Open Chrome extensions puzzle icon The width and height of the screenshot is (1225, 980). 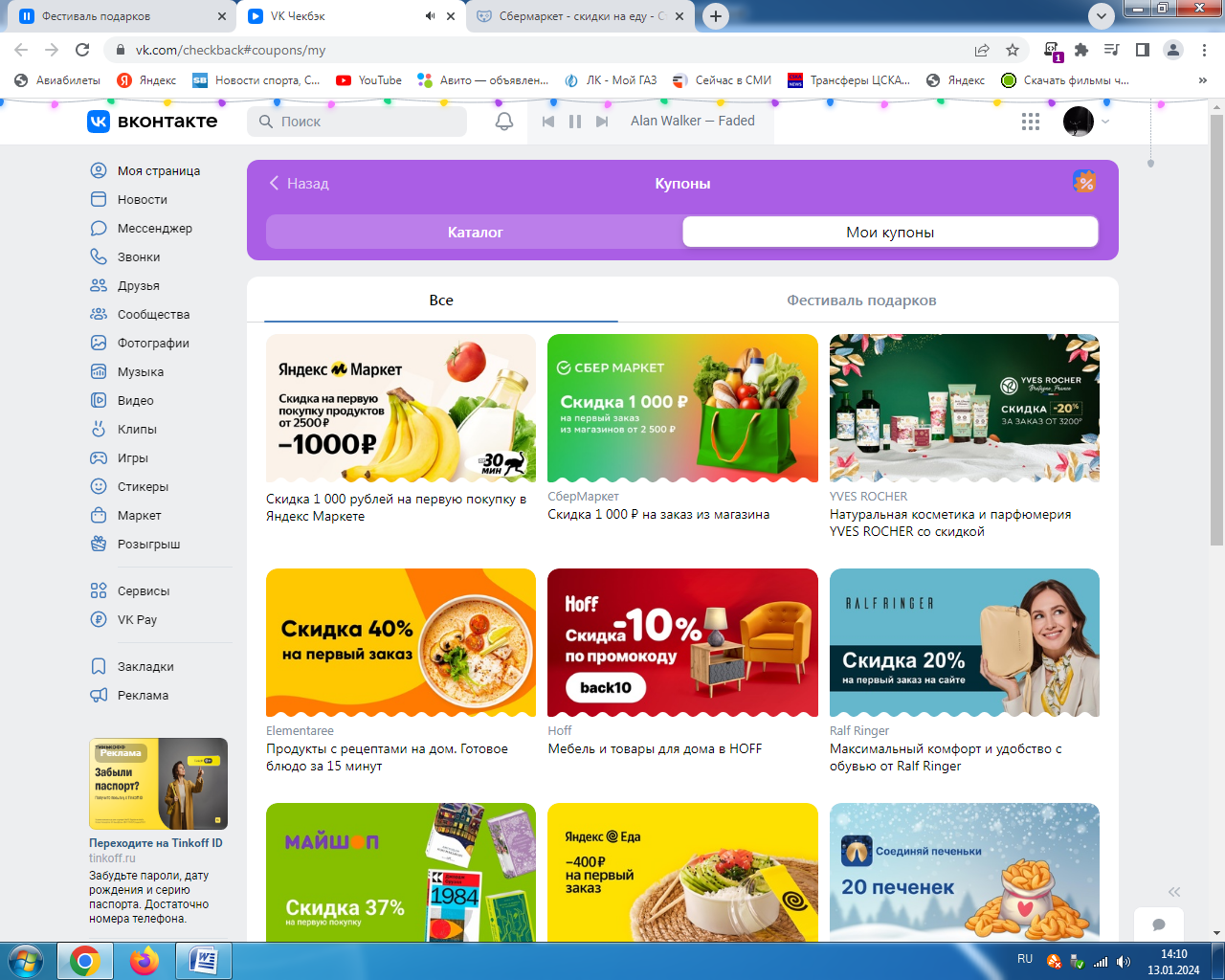[1081, 50]
